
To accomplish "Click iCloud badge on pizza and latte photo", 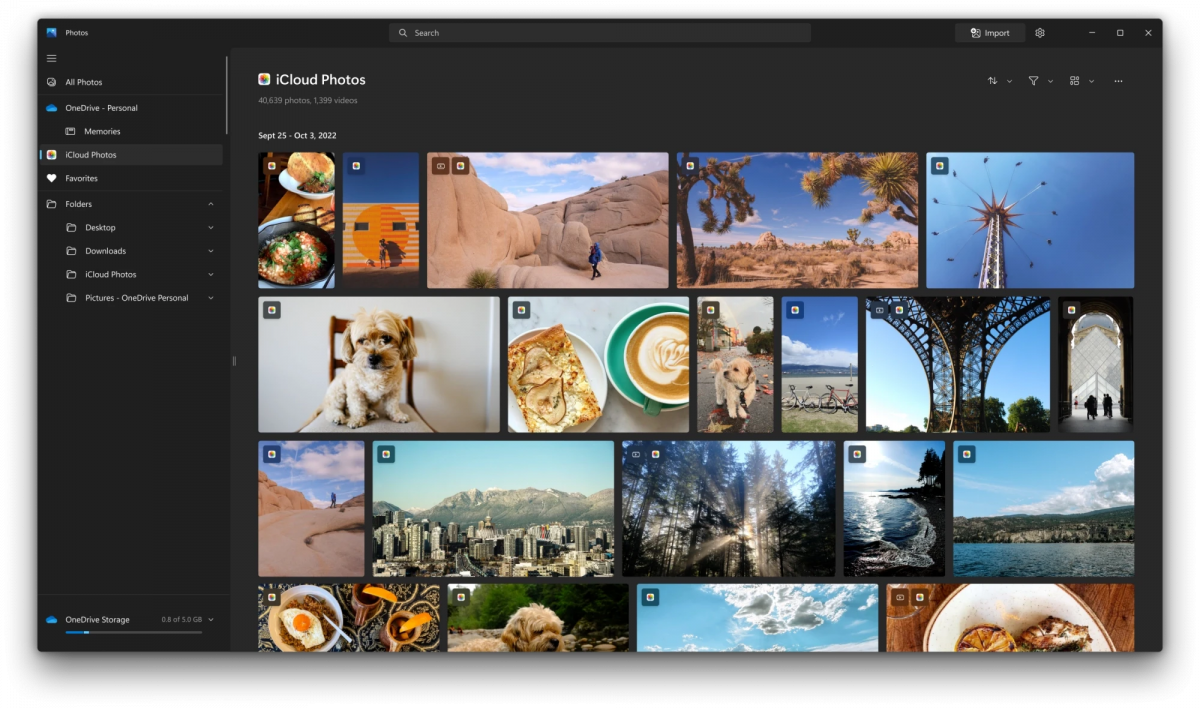I will (521, 310).
